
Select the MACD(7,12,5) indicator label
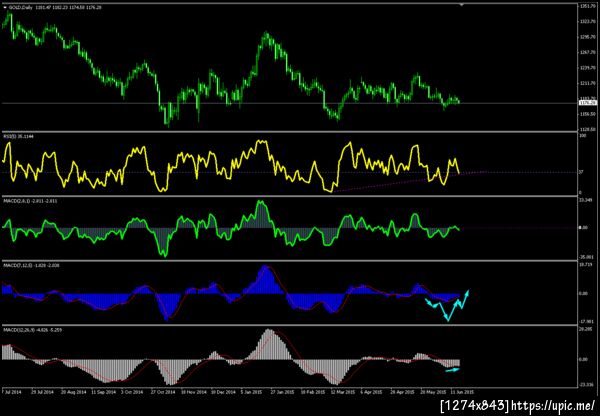click(31, 265)
